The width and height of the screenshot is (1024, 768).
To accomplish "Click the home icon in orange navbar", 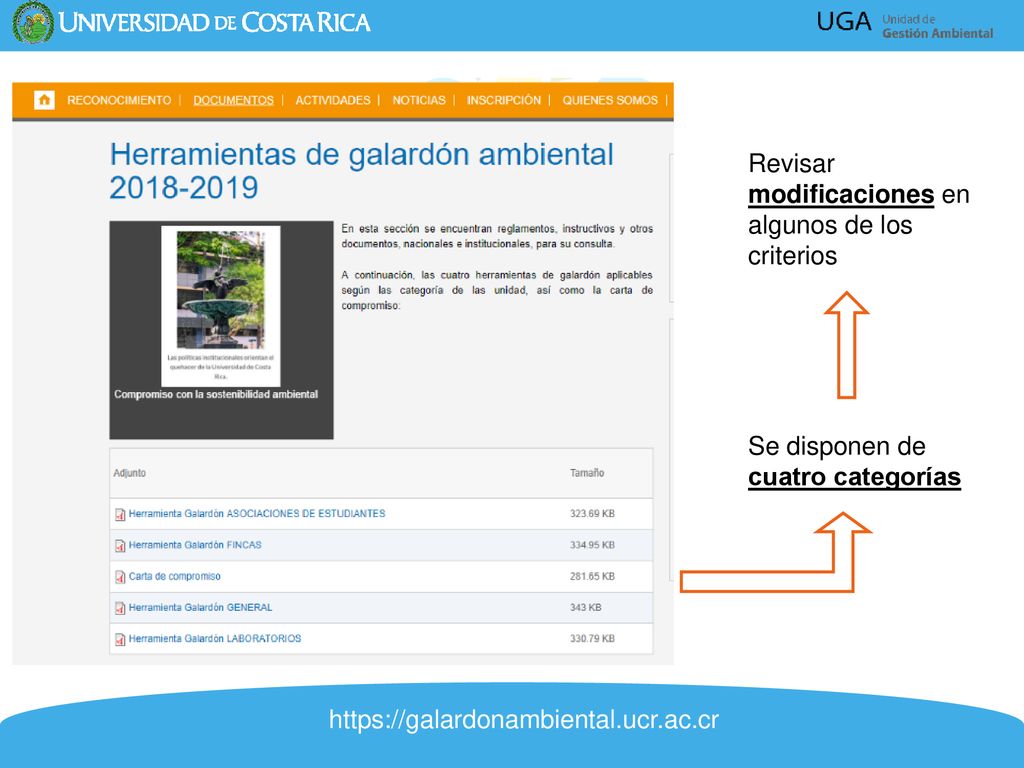I will pos(44,100).
